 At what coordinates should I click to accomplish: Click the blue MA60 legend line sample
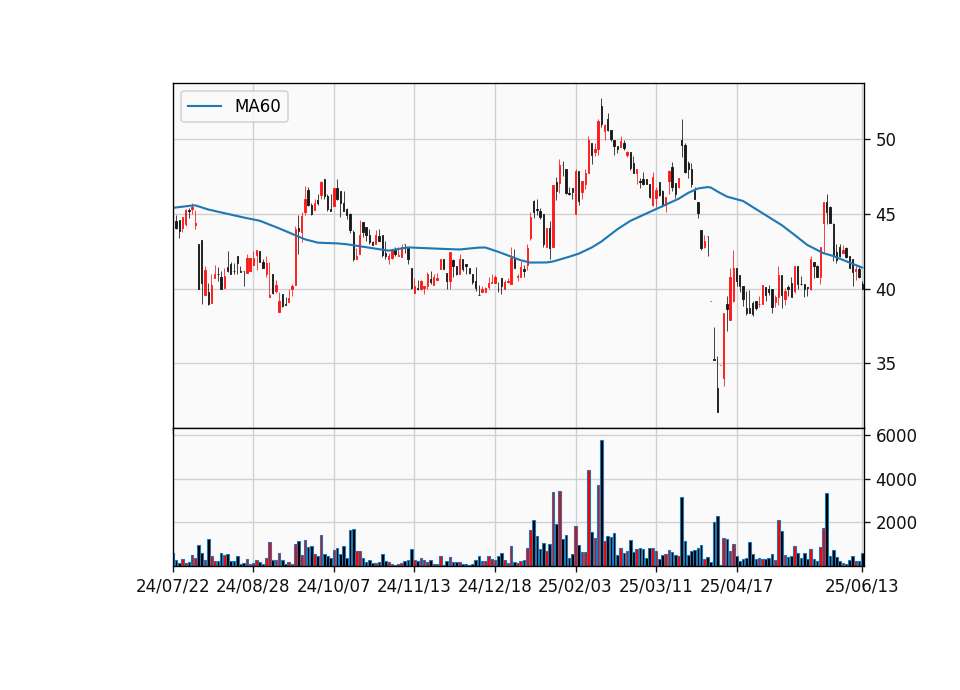[204, 106]
